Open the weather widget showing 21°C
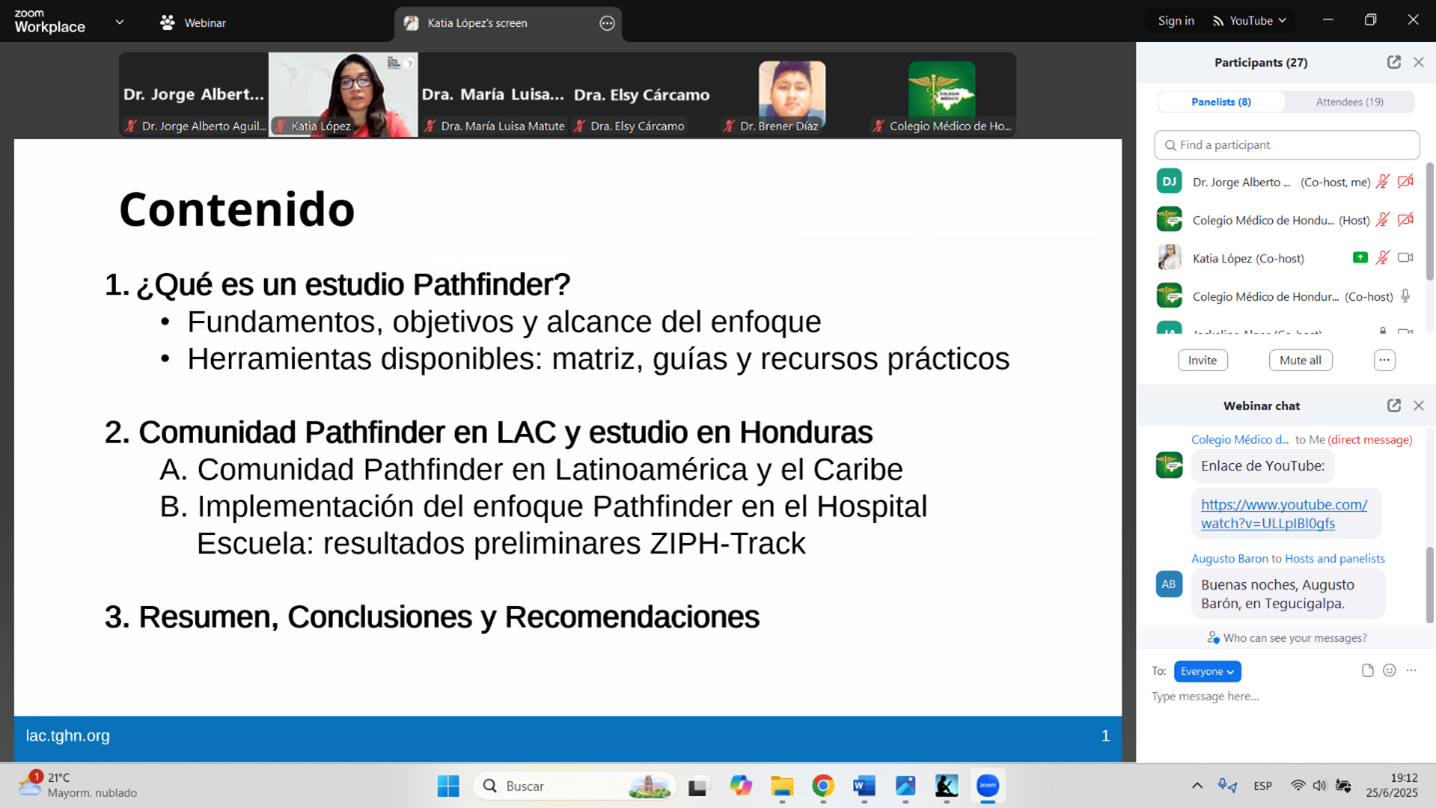Viewport: 1436px width, 808px height. [x=78, y=785]
